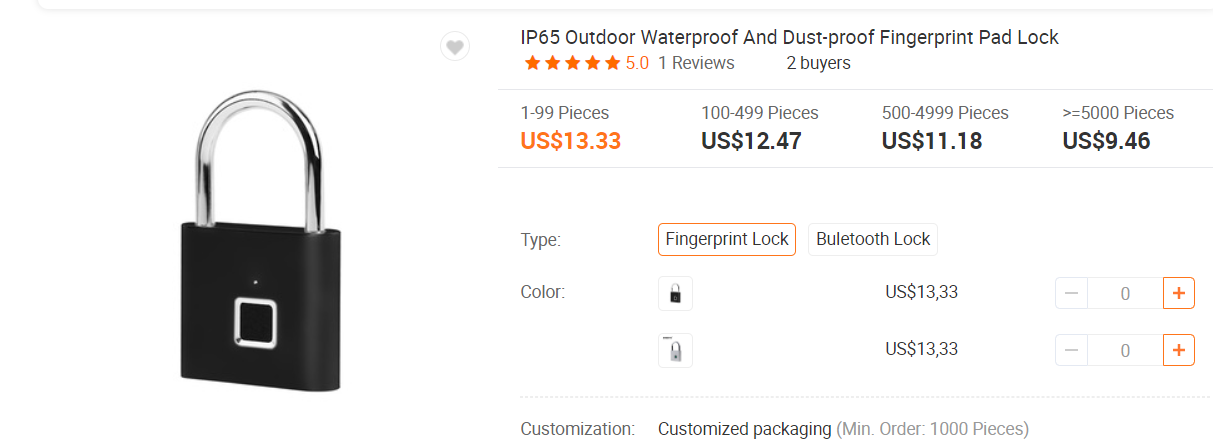Decrease quantity for the silver lock
This screenshot has height=444, width=1213.
pos(1071,350)
